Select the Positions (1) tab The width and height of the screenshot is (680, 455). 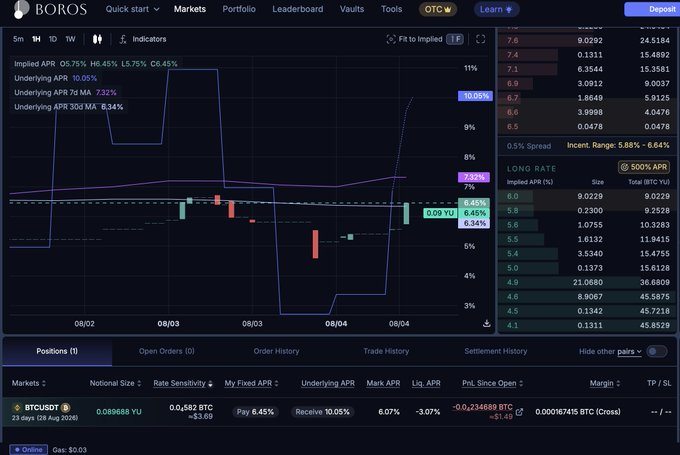point(57,351)
